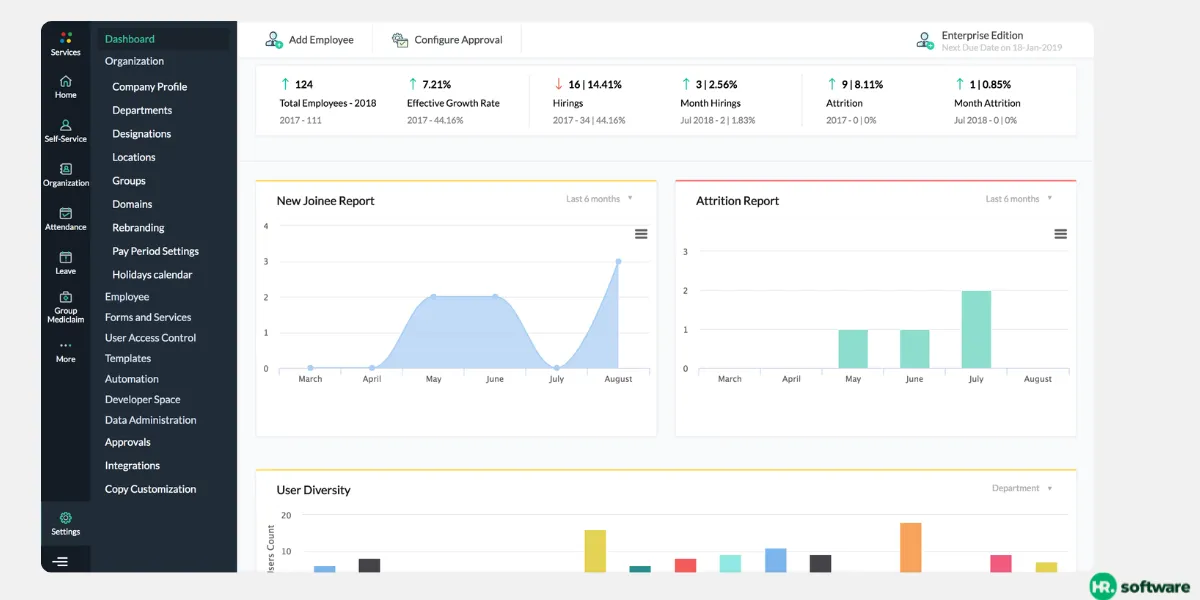
Task: Select Company Profile in the Organization menu
Action: pos(150,87)
